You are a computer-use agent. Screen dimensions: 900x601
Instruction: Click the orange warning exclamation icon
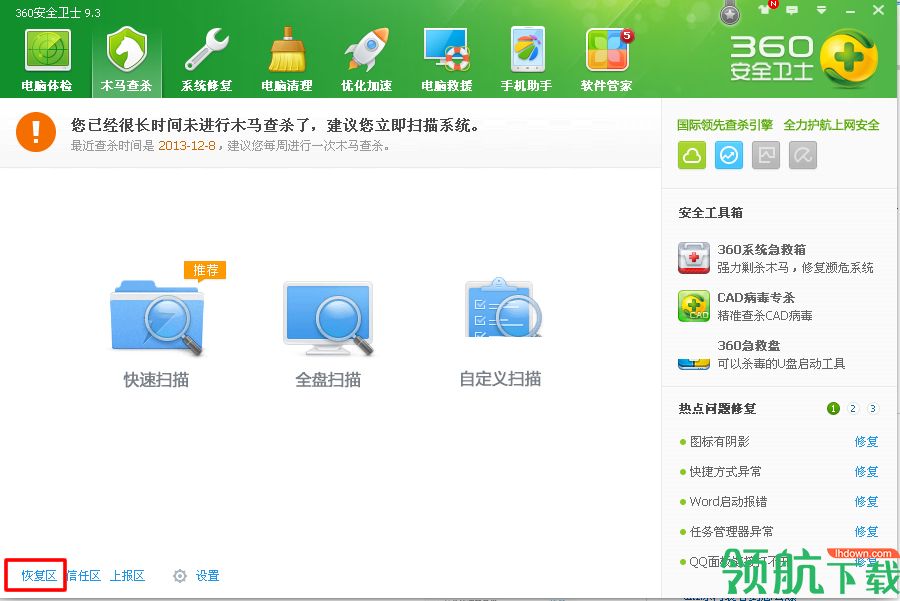point(36,132)
